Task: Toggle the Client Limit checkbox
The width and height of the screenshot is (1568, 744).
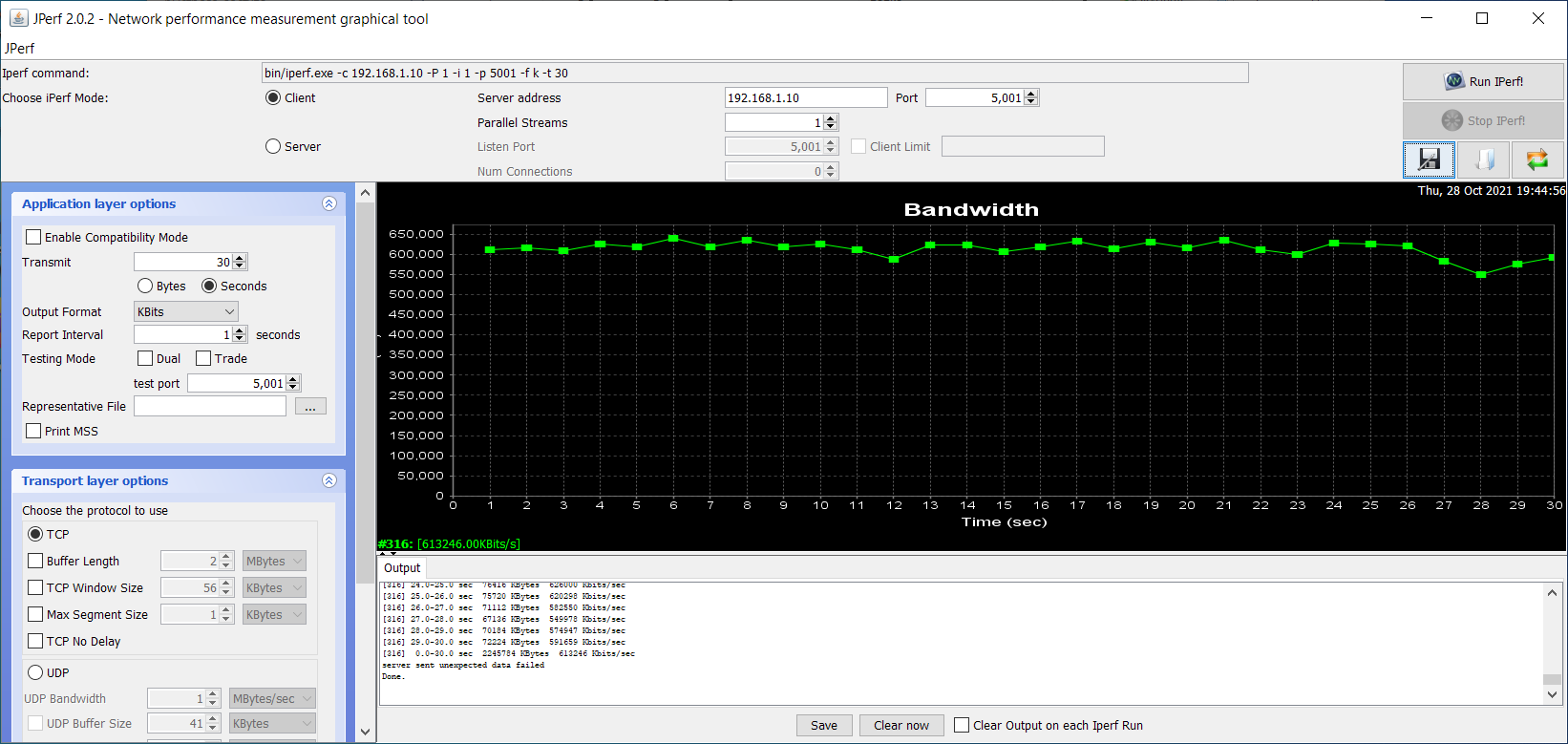Action: [858, 146]
